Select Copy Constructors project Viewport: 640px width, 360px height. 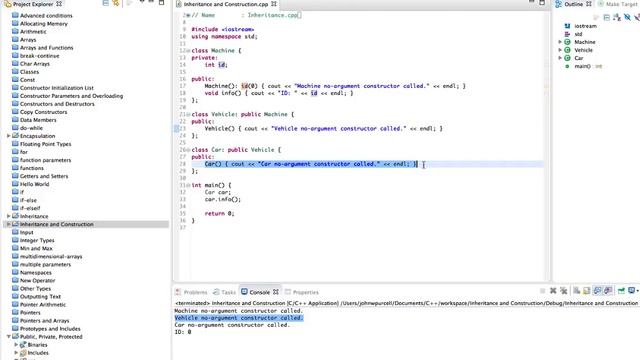click(44, 112)
